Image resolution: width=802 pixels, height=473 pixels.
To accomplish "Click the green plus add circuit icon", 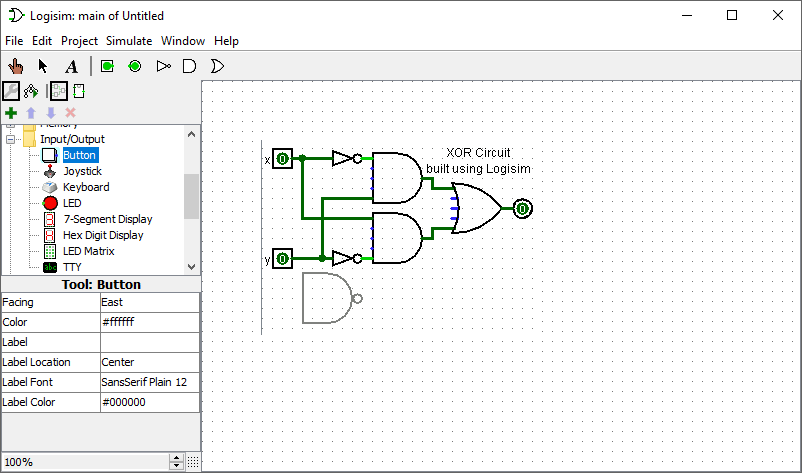I will pos(11,113).
